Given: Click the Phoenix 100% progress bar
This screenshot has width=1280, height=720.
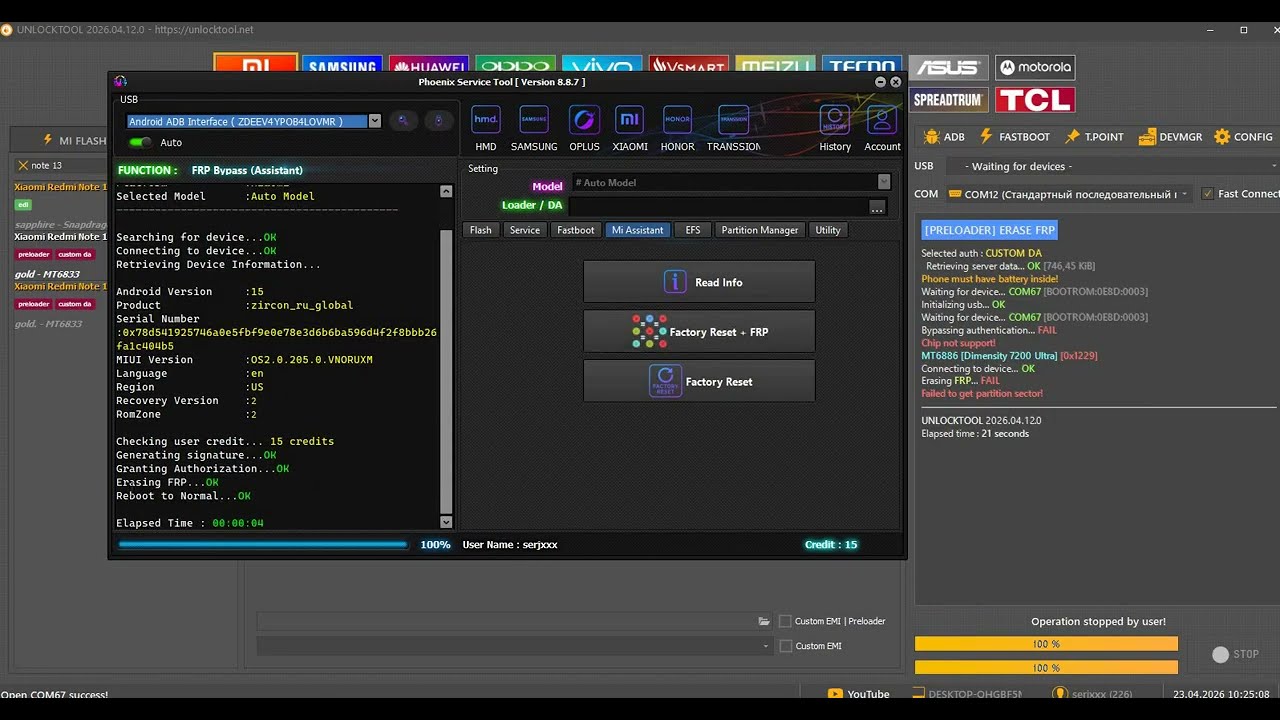Looking at the screenshot, I should pos(263,545).
